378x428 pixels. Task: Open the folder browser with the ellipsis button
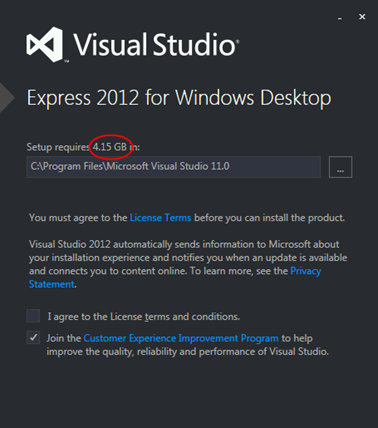[340, 167]
